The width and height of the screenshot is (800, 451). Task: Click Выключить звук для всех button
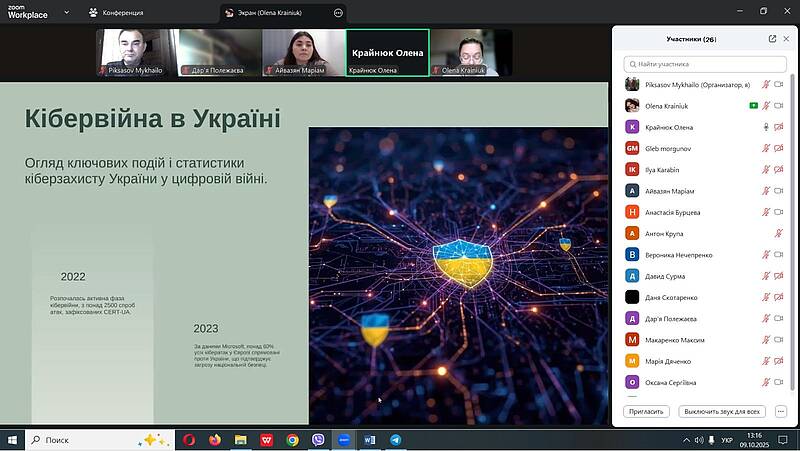[x=721, y=411]
